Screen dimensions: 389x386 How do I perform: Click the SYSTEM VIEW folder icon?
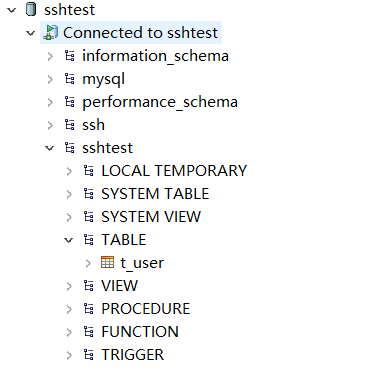(89, 217)
